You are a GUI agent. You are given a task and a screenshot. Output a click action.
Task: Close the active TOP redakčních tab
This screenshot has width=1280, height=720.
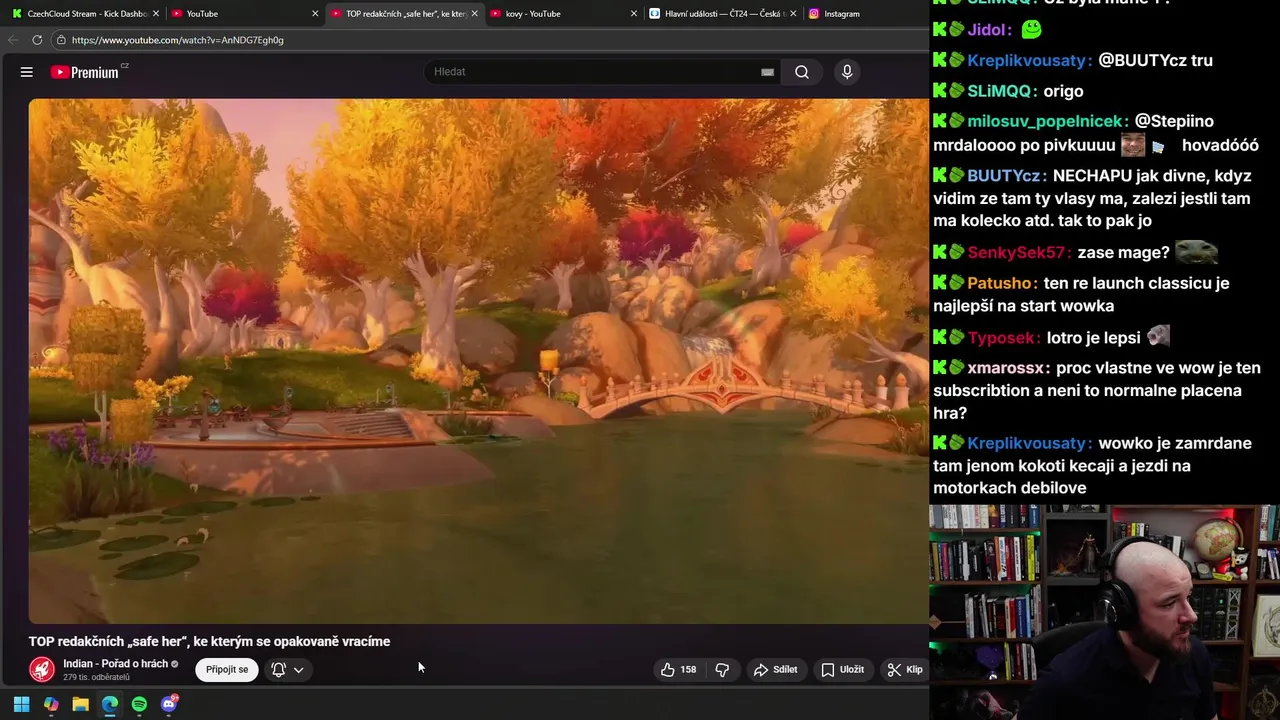(475, 14)
